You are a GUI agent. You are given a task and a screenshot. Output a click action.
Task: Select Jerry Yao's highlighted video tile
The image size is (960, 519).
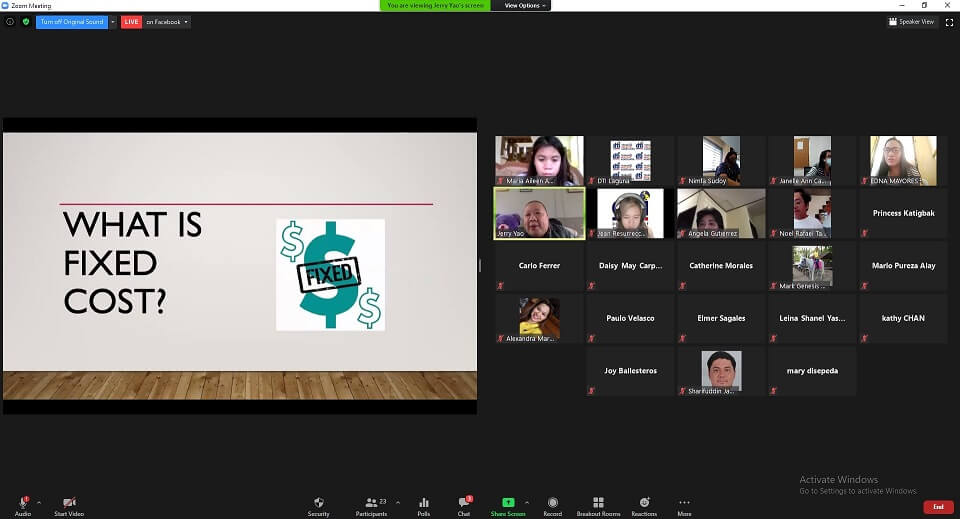[x=539, y=213]
